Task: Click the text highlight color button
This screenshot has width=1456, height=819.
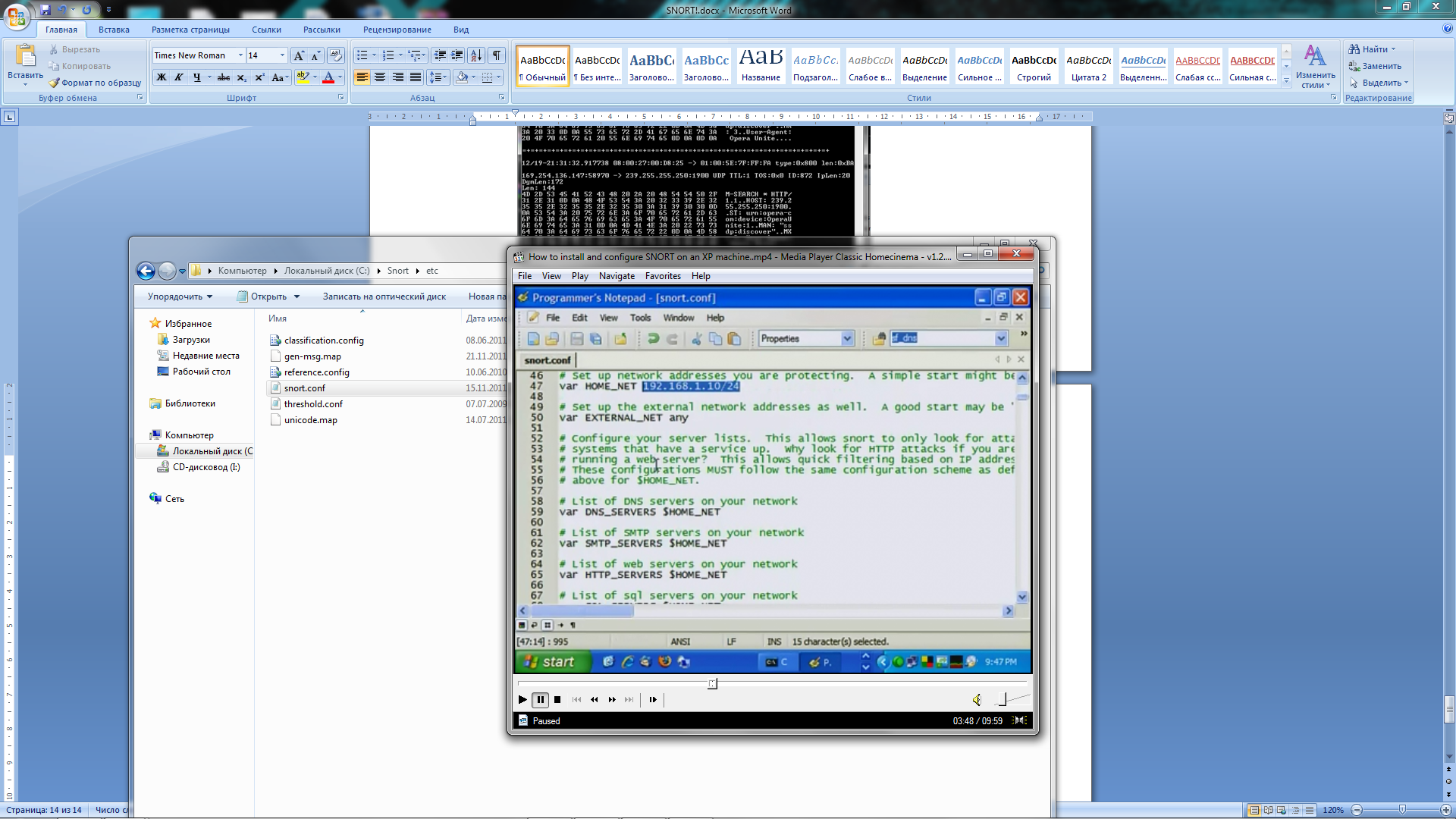Action: pos(303,77)
